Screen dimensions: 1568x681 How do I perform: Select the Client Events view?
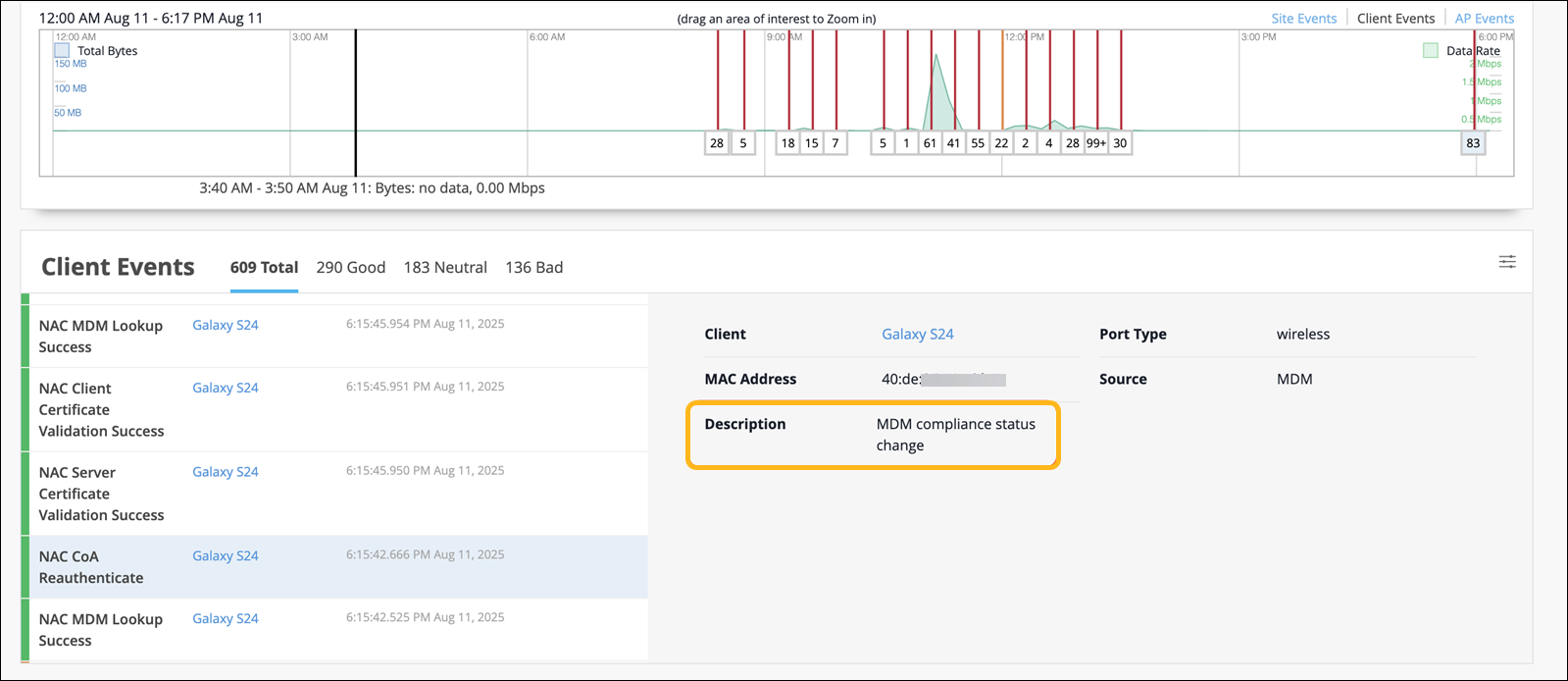point(1395,18)
